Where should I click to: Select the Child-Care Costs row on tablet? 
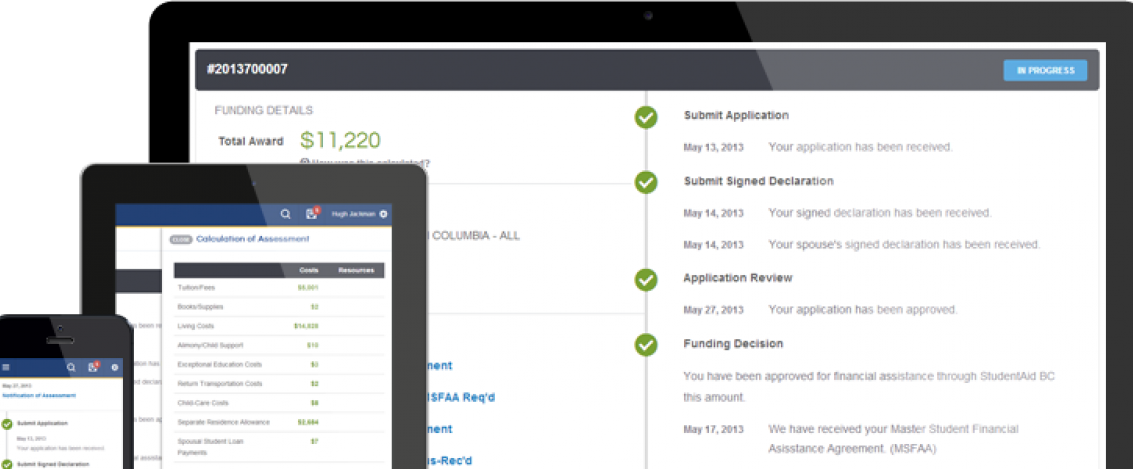pos(280,403)
